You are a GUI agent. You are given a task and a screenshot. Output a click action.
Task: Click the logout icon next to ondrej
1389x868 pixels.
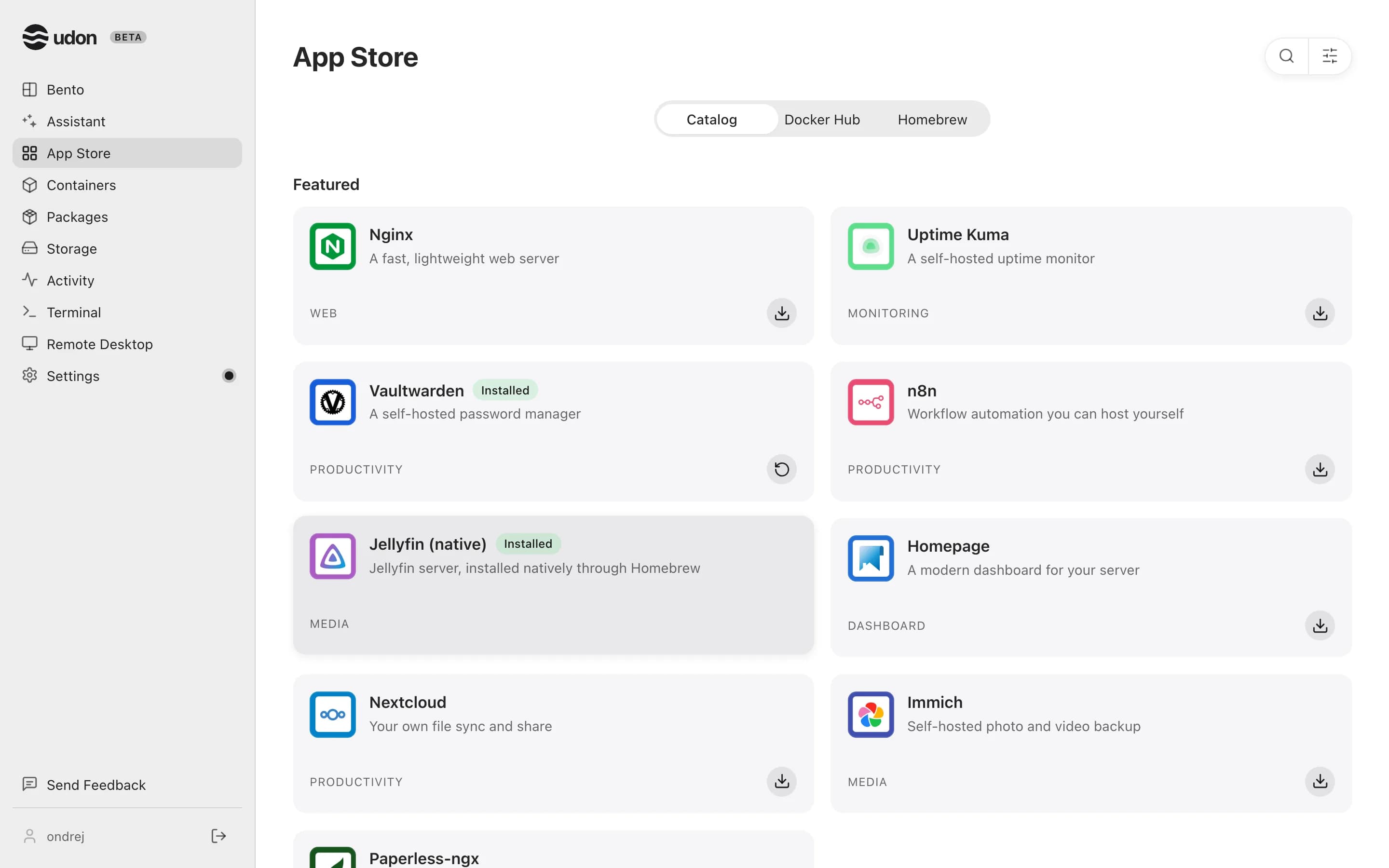tap(218, 836)
